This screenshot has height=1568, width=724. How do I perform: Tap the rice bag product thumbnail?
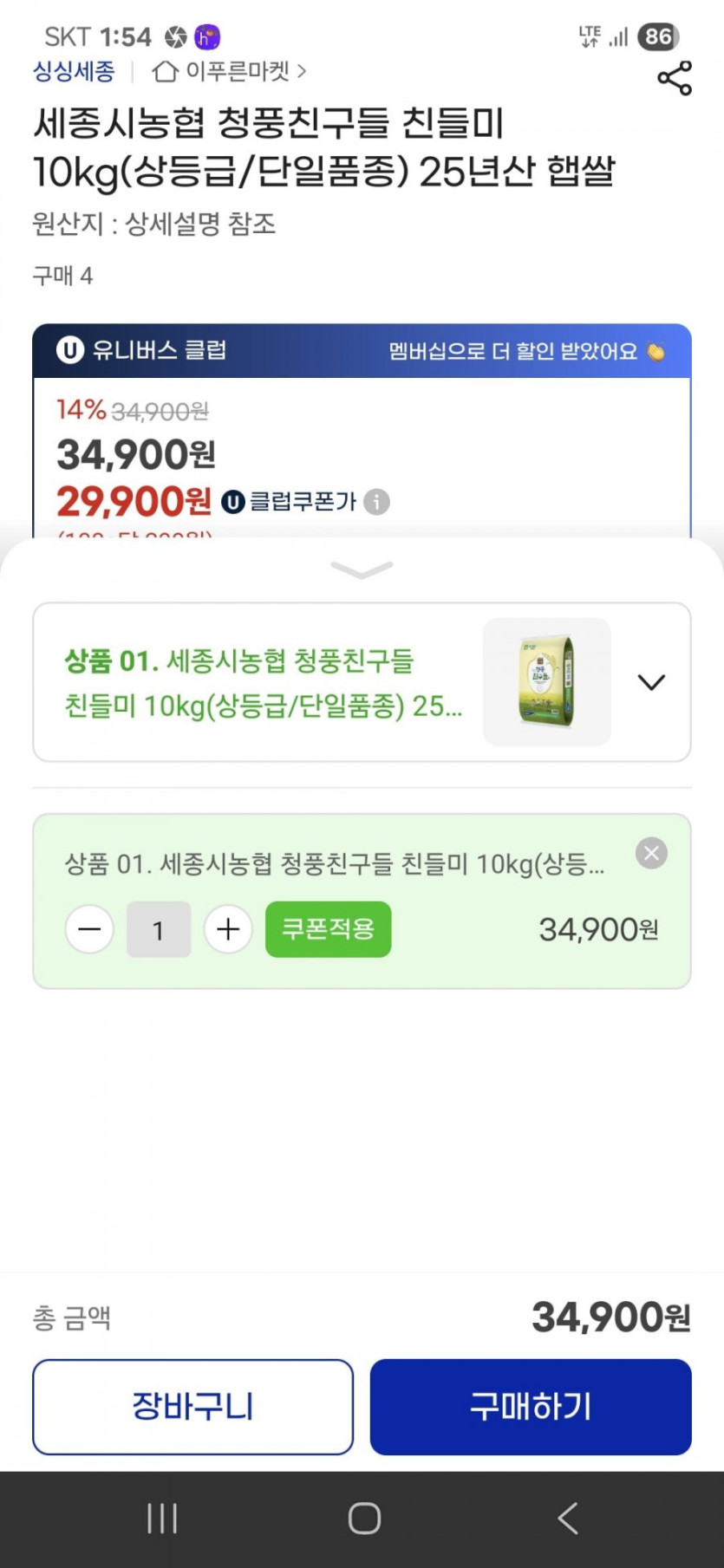pyautogui.click(x=546, y=682)
